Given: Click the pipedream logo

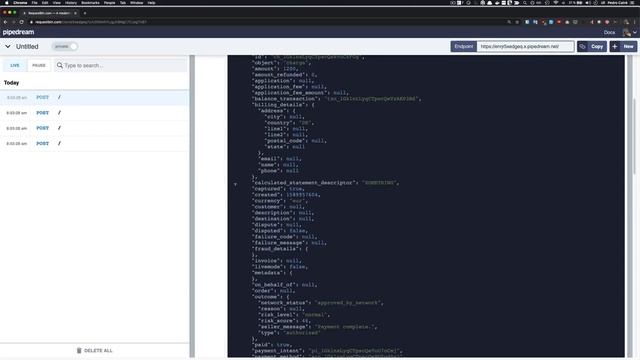Looking at the screenshot, I should tap(18, 32).
